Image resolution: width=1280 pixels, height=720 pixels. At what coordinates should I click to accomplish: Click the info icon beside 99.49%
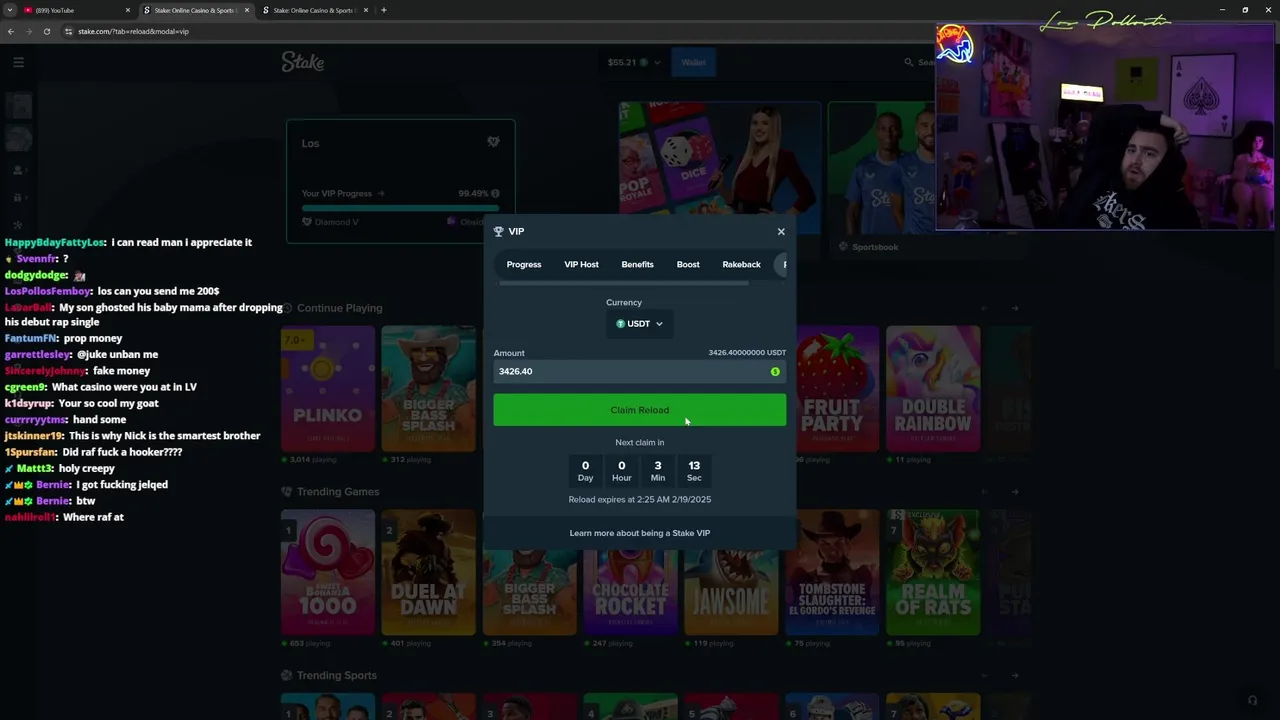[x=495, y=193]
